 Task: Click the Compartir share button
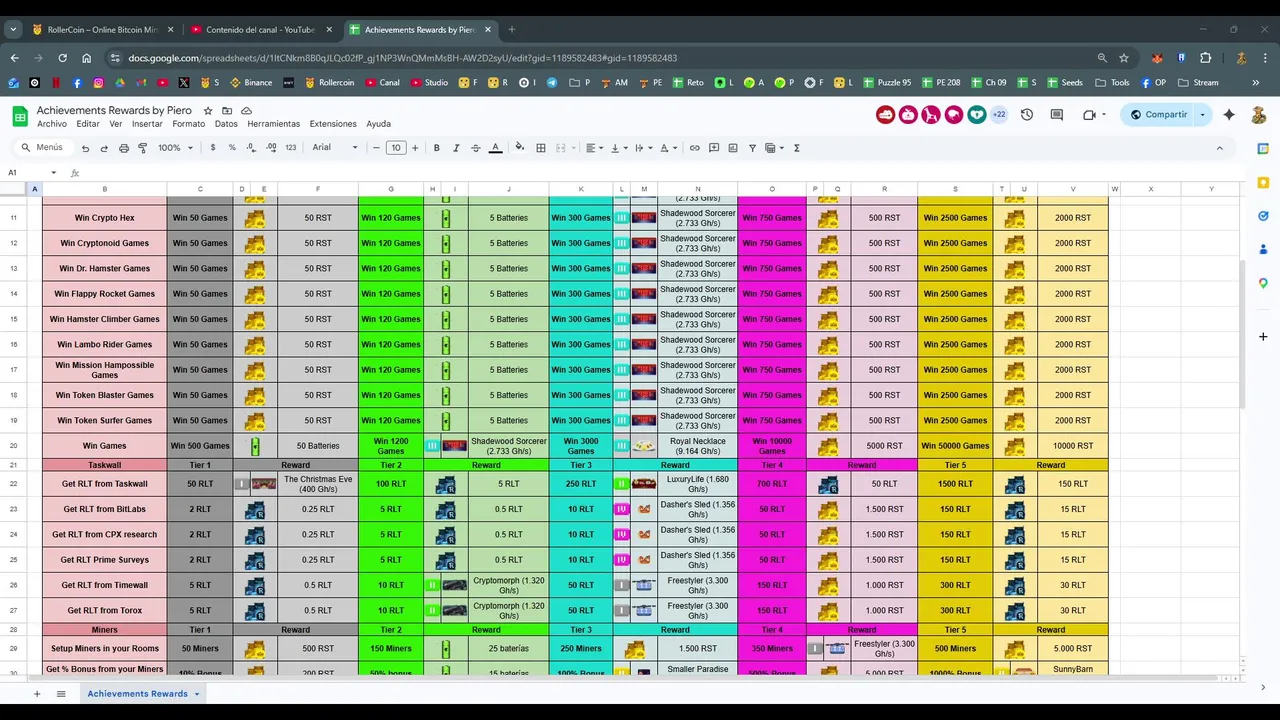[x=1158, y=115]
